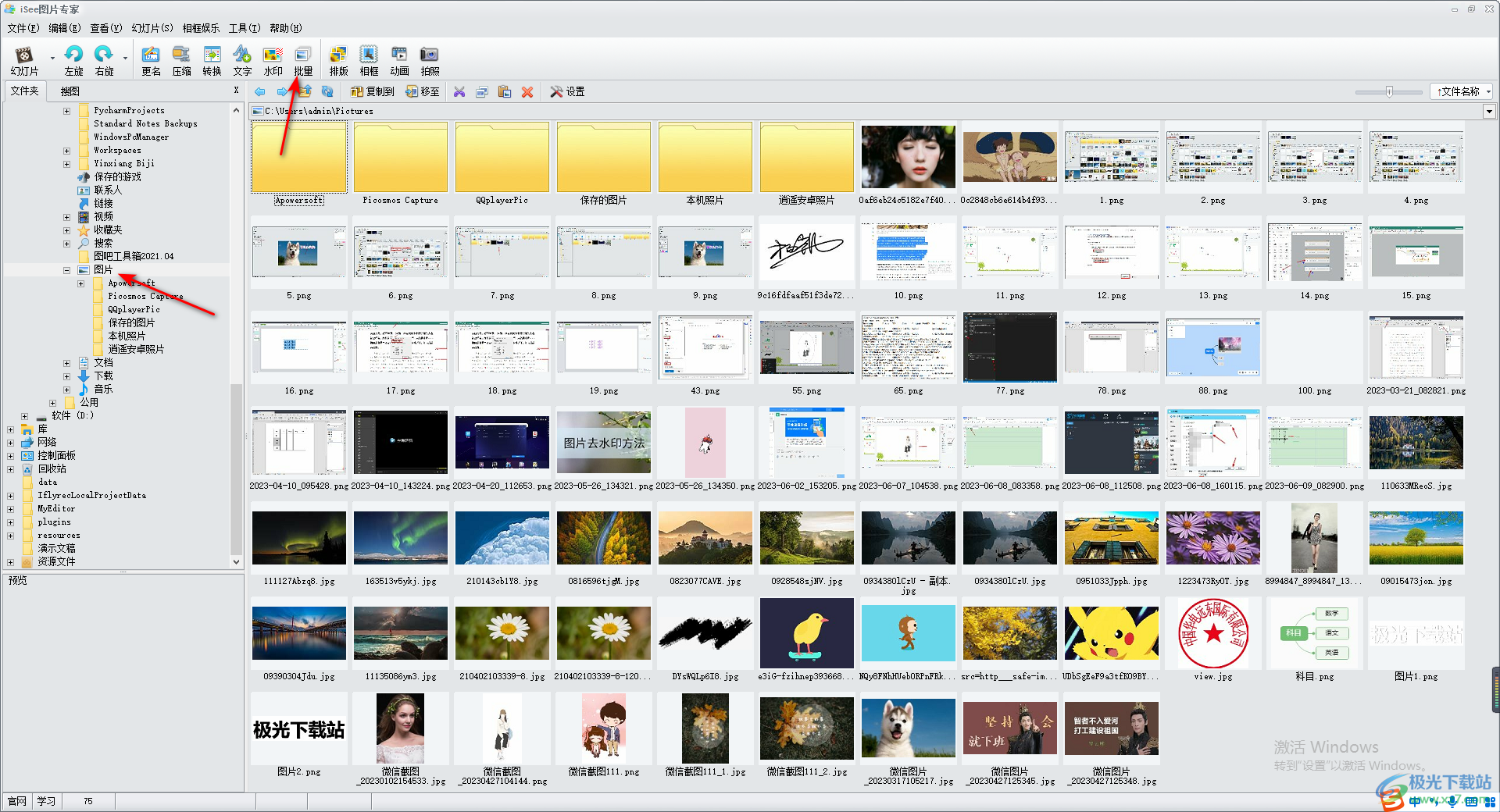
Task: Switch to the 搜图 tab
Action: pyautogui.click(x=70, y=91)
